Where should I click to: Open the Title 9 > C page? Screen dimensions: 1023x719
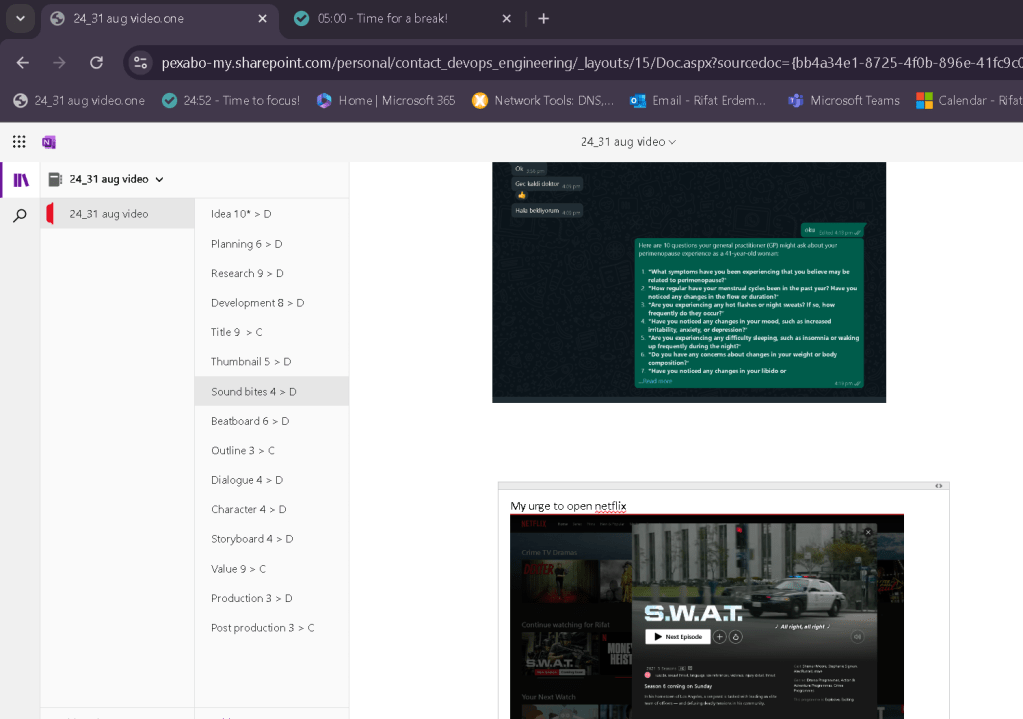[271, 332]
